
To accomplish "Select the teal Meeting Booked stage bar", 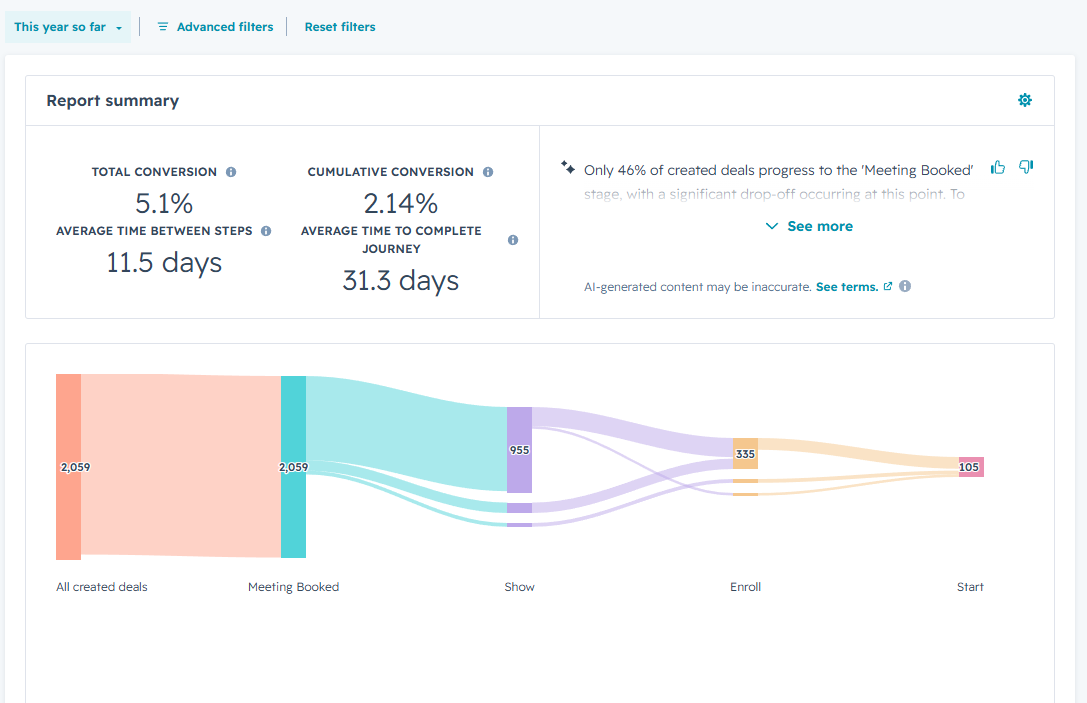I will pos(293,467).
